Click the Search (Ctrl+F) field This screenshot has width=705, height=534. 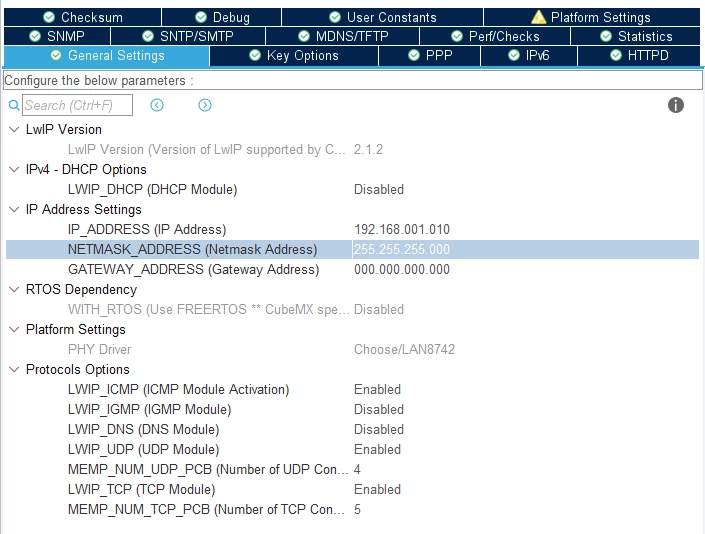pyautogui.click(x=77, y=105)
